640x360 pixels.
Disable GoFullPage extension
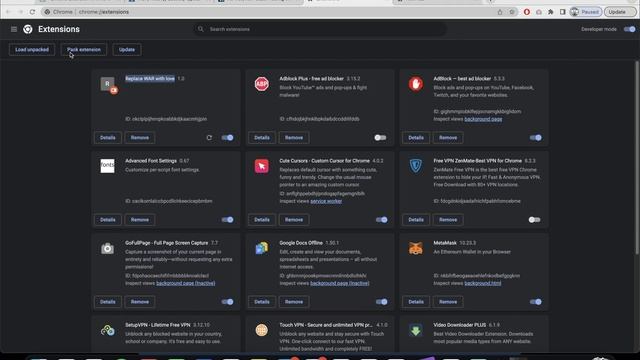tap(227, 302)
